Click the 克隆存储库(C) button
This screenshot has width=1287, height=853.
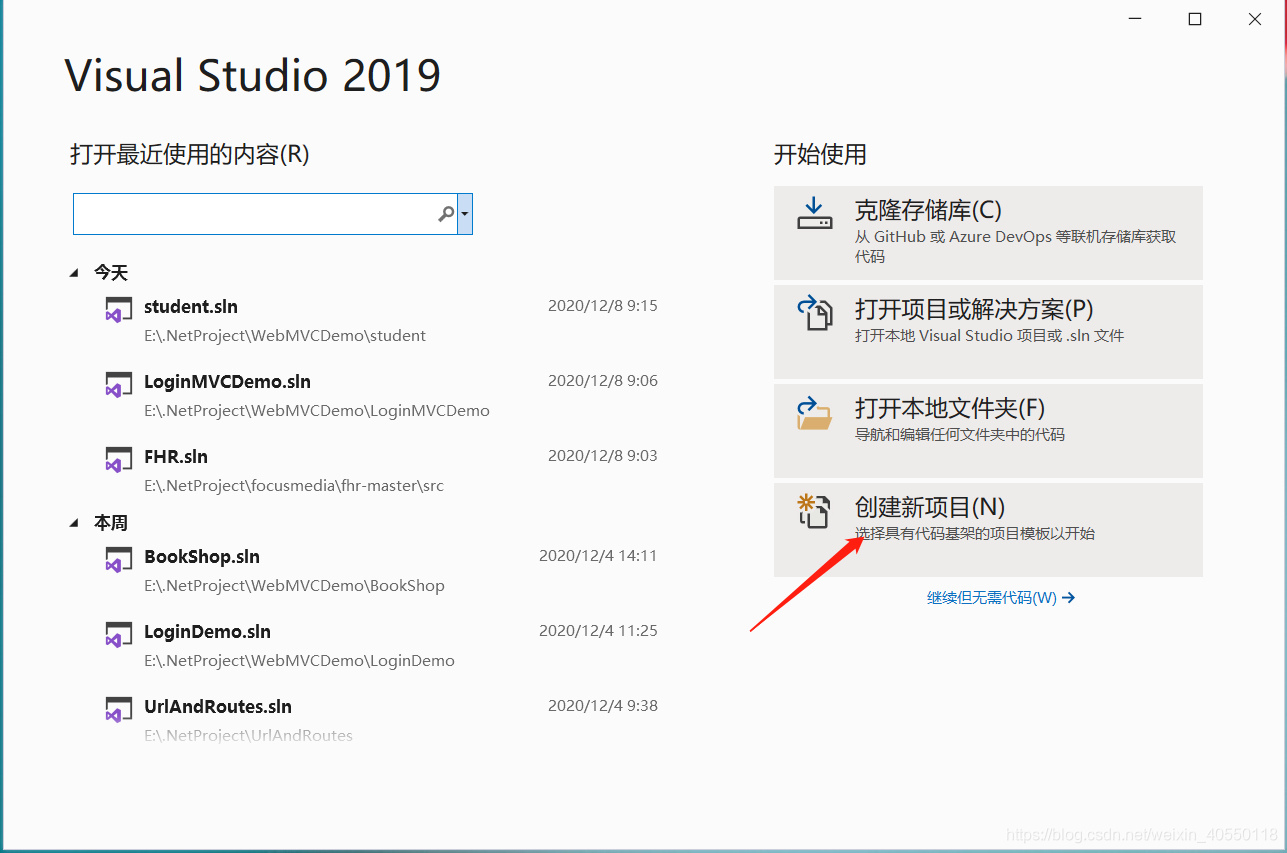pyautogui.click(x=988, y=233)
